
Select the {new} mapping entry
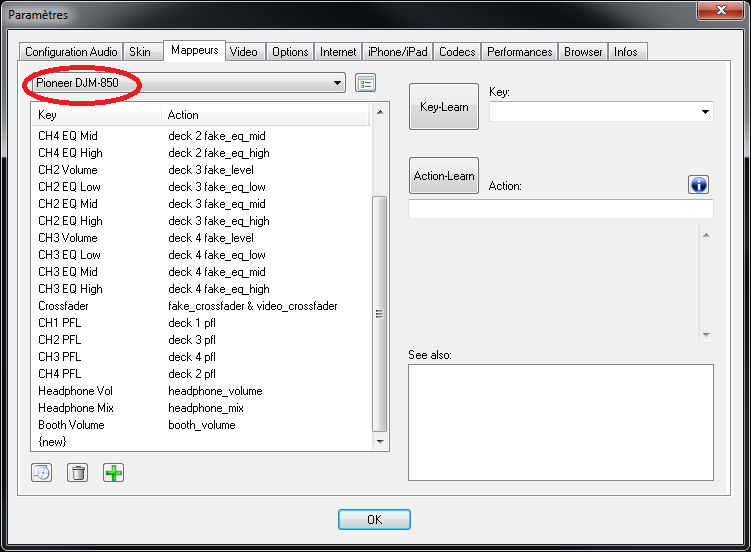coord(202,442)
